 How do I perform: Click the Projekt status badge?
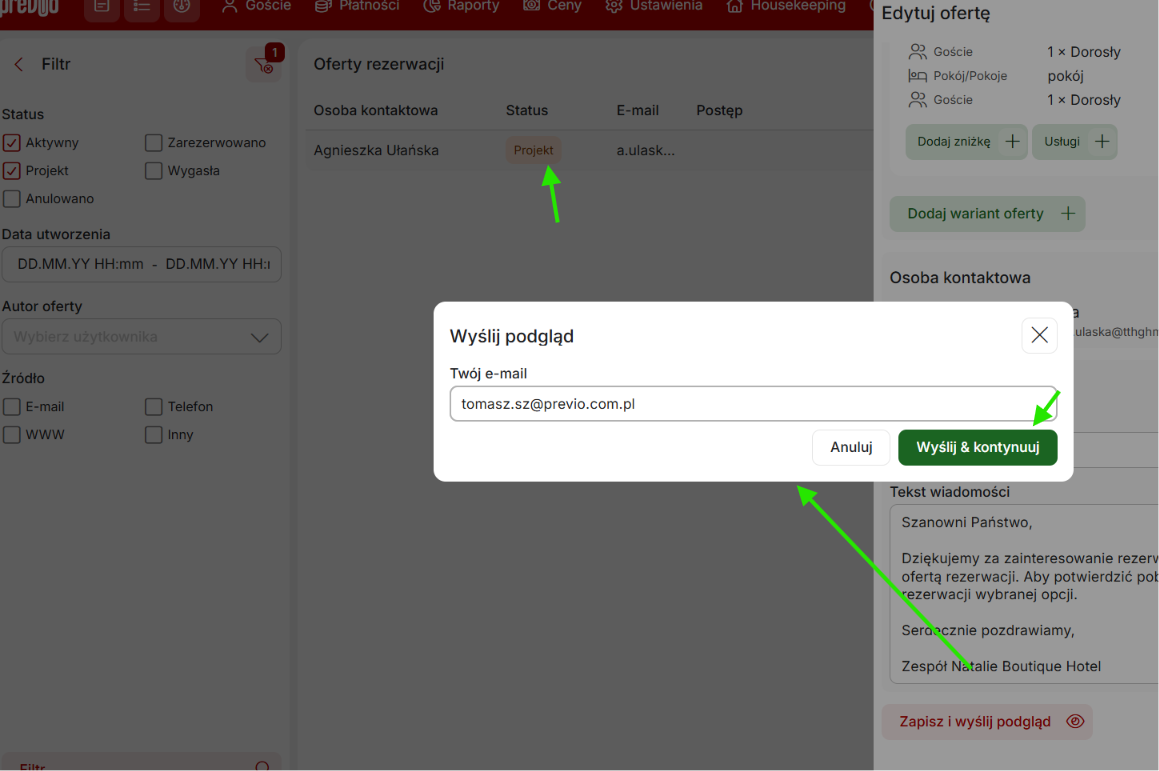pyautogui.click(x=533, y=150)
